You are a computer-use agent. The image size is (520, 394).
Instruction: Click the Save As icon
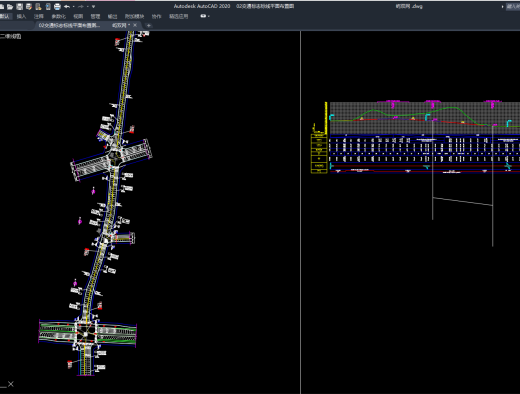tap(29, 7)
